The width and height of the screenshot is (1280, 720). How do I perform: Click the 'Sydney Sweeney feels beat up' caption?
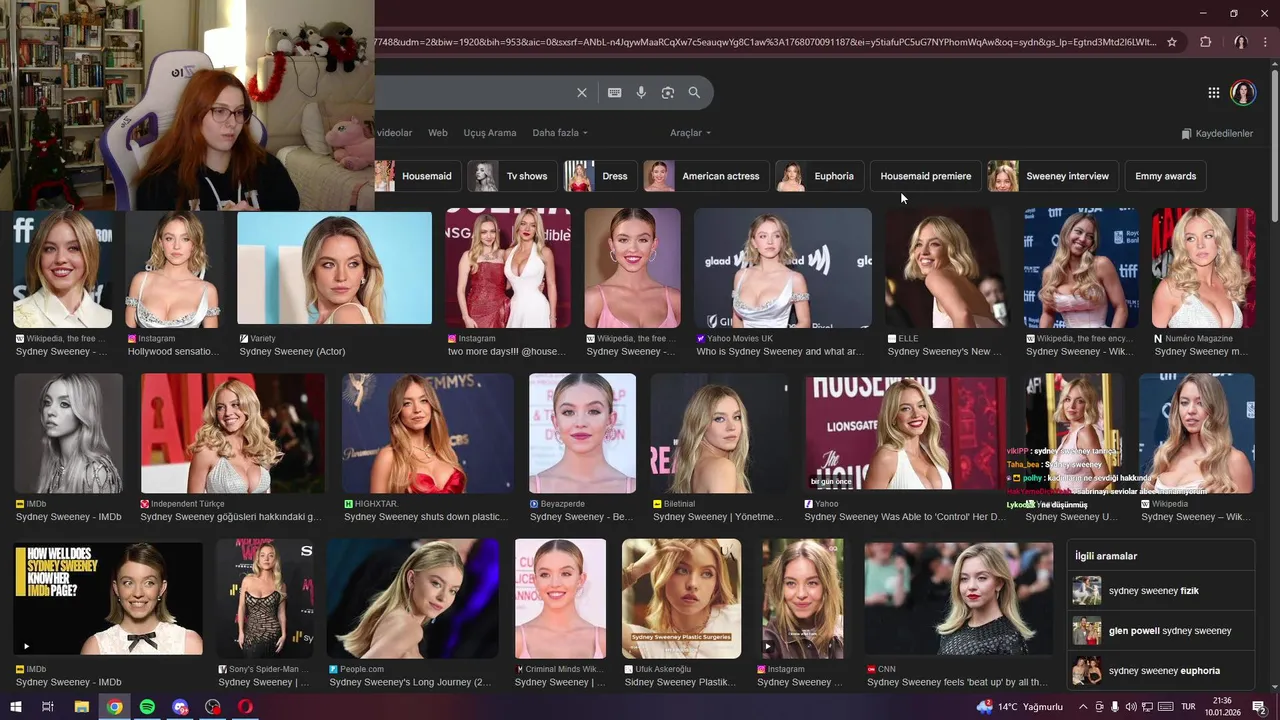coord(957,682)
